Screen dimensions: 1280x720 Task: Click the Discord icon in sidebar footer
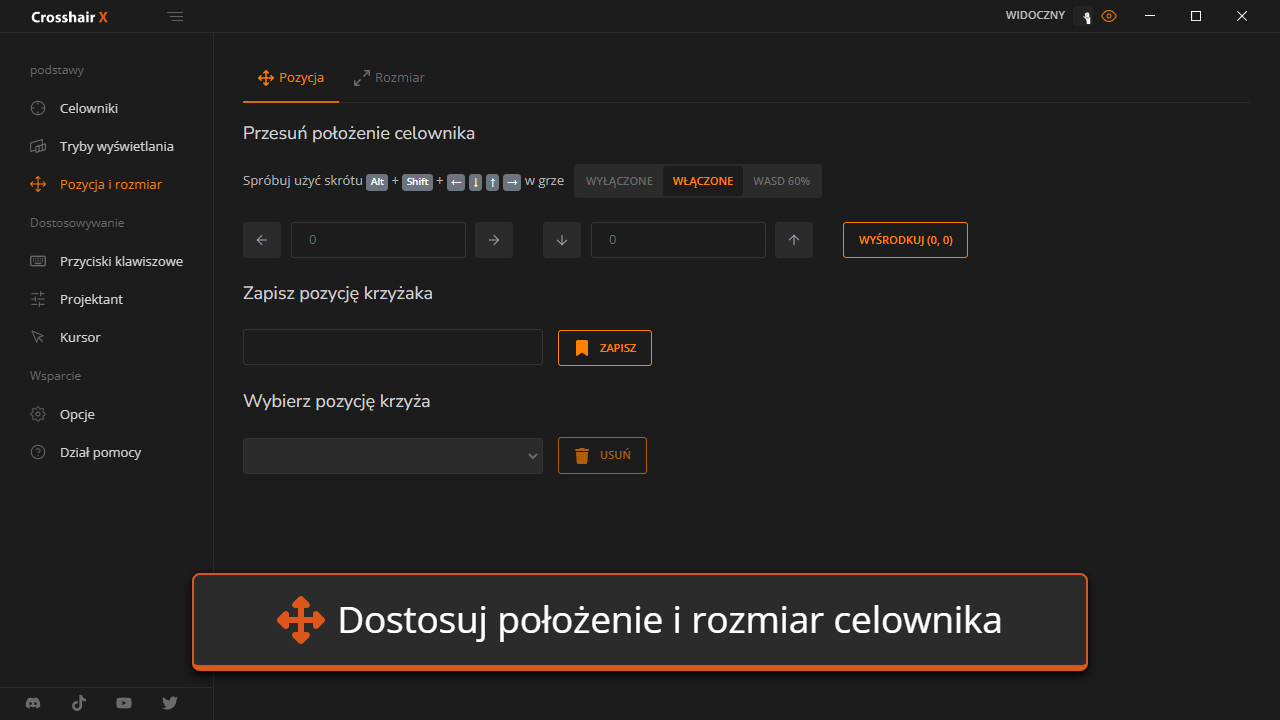pos(33,703)
